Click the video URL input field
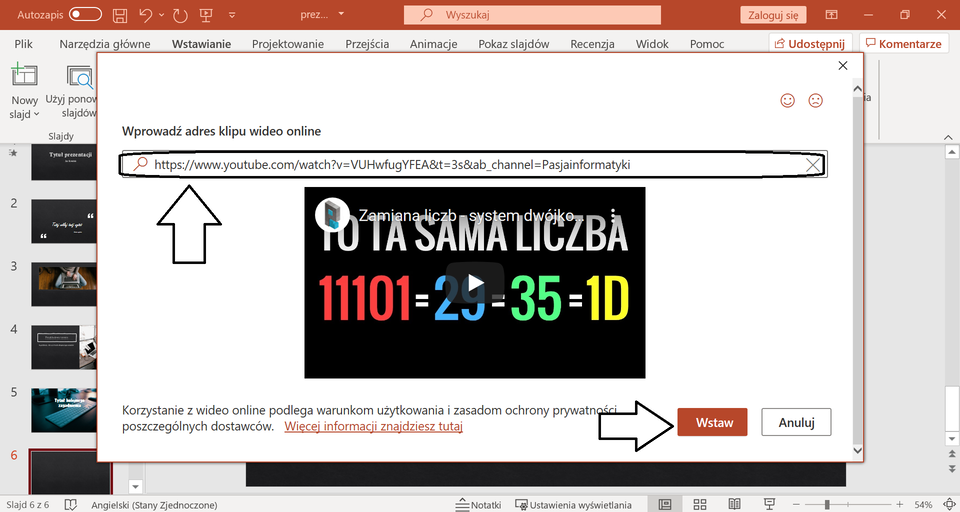960x512 pixels. click(474, 164)
